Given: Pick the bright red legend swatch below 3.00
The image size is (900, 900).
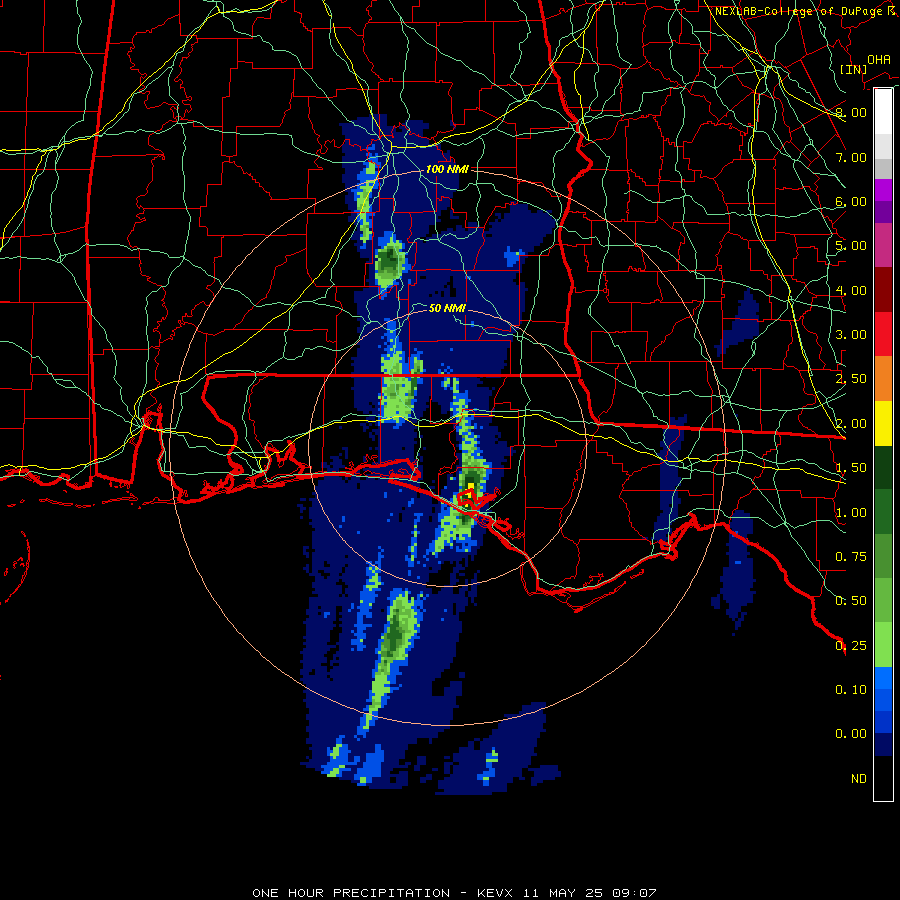Looking at the screenshot, I should [883, 334].
